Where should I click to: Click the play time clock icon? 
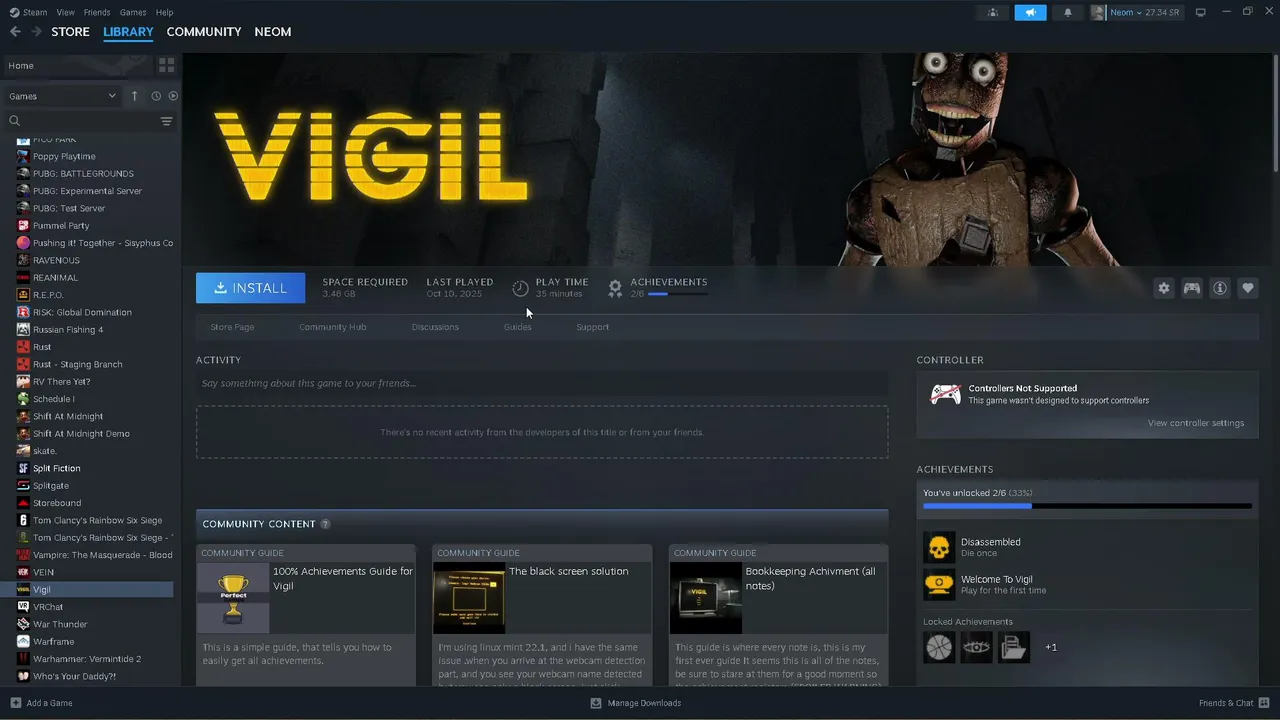[x=520, y=288]
